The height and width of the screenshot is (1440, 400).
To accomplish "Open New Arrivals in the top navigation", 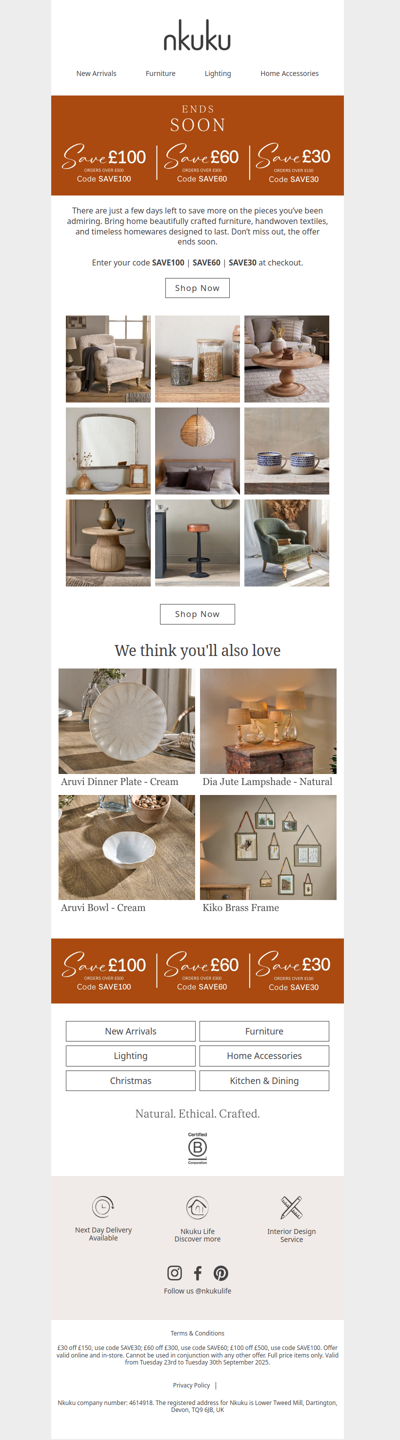I will point(97,73).
